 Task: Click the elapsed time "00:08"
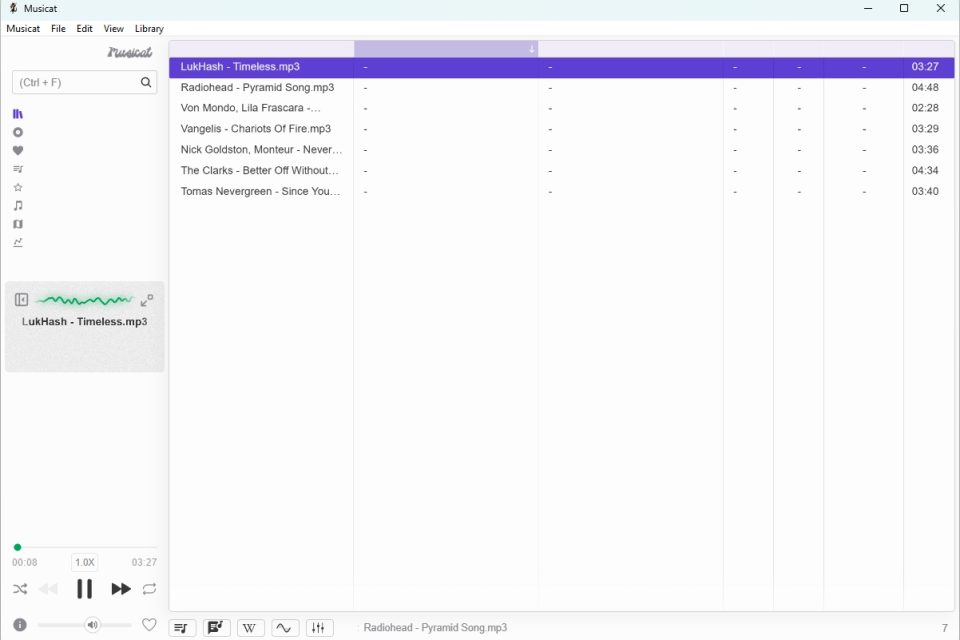(x=24, y=562)
